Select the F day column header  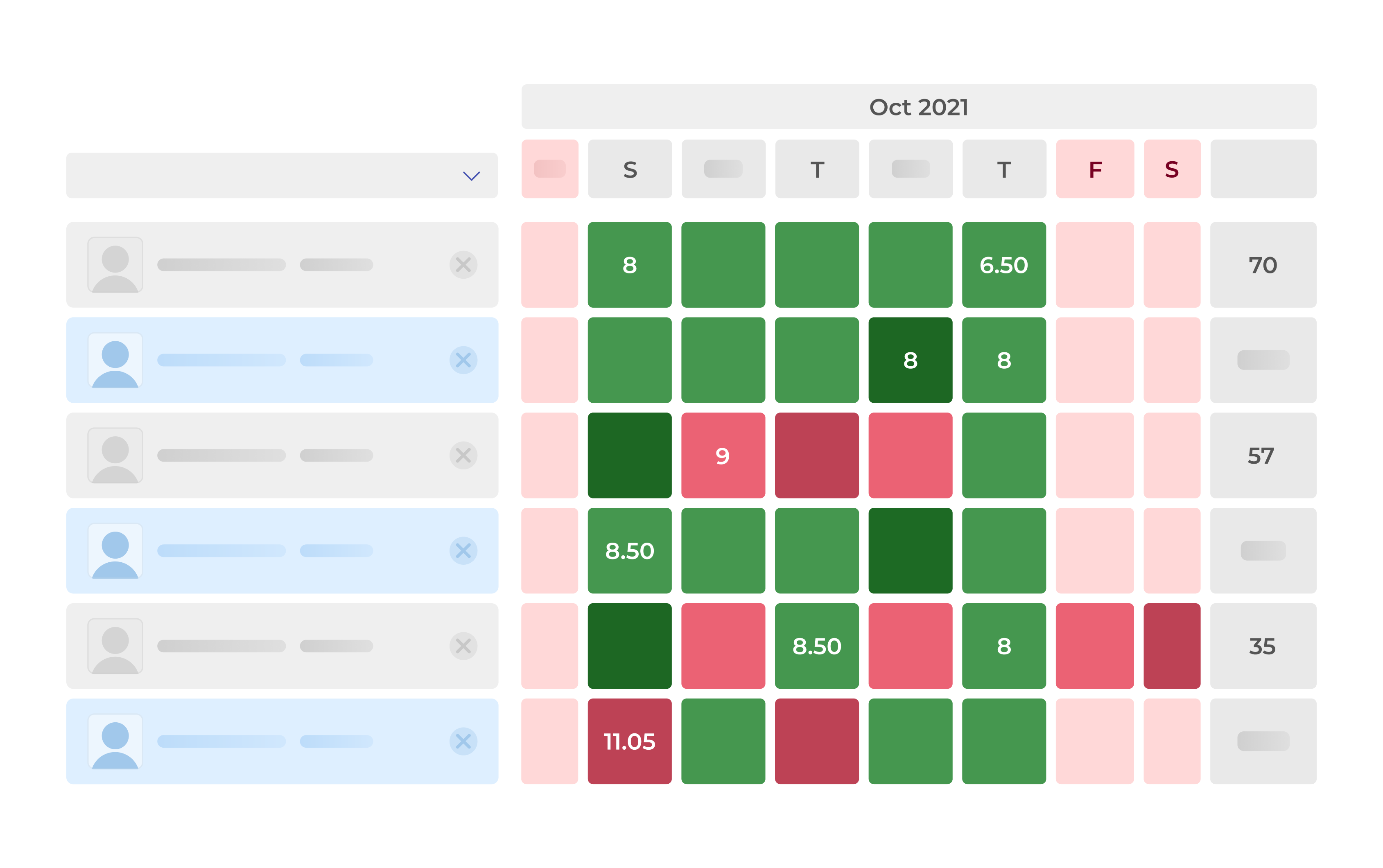pos(1095,169)
